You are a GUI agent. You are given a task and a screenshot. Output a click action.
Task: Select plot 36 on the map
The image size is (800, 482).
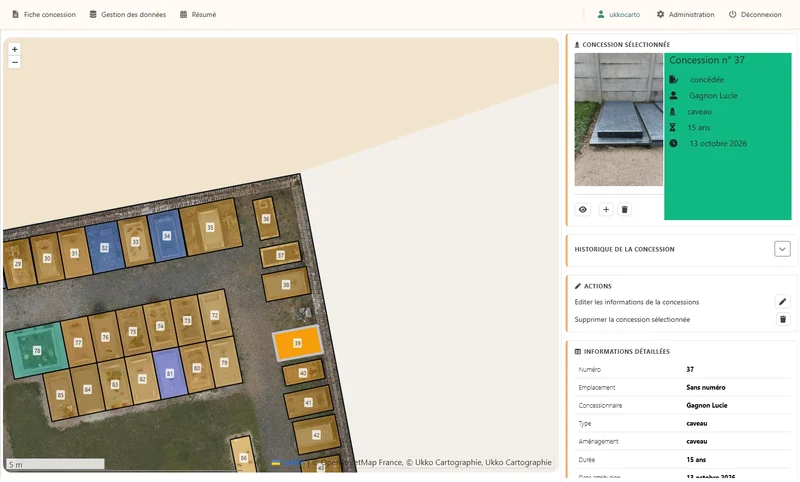coord(266,218)
